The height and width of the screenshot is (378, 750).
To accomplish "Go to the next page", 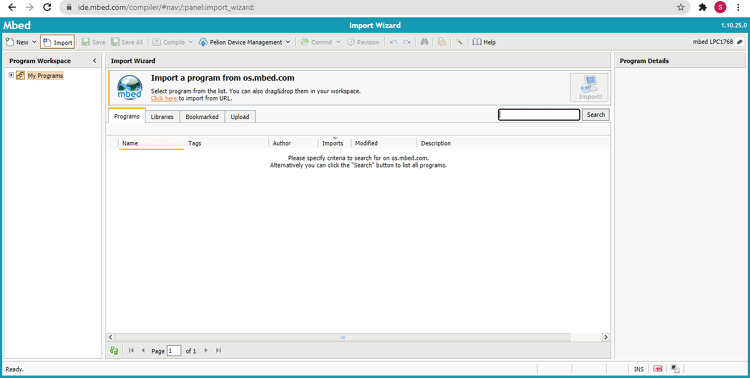I will [206, 351].
